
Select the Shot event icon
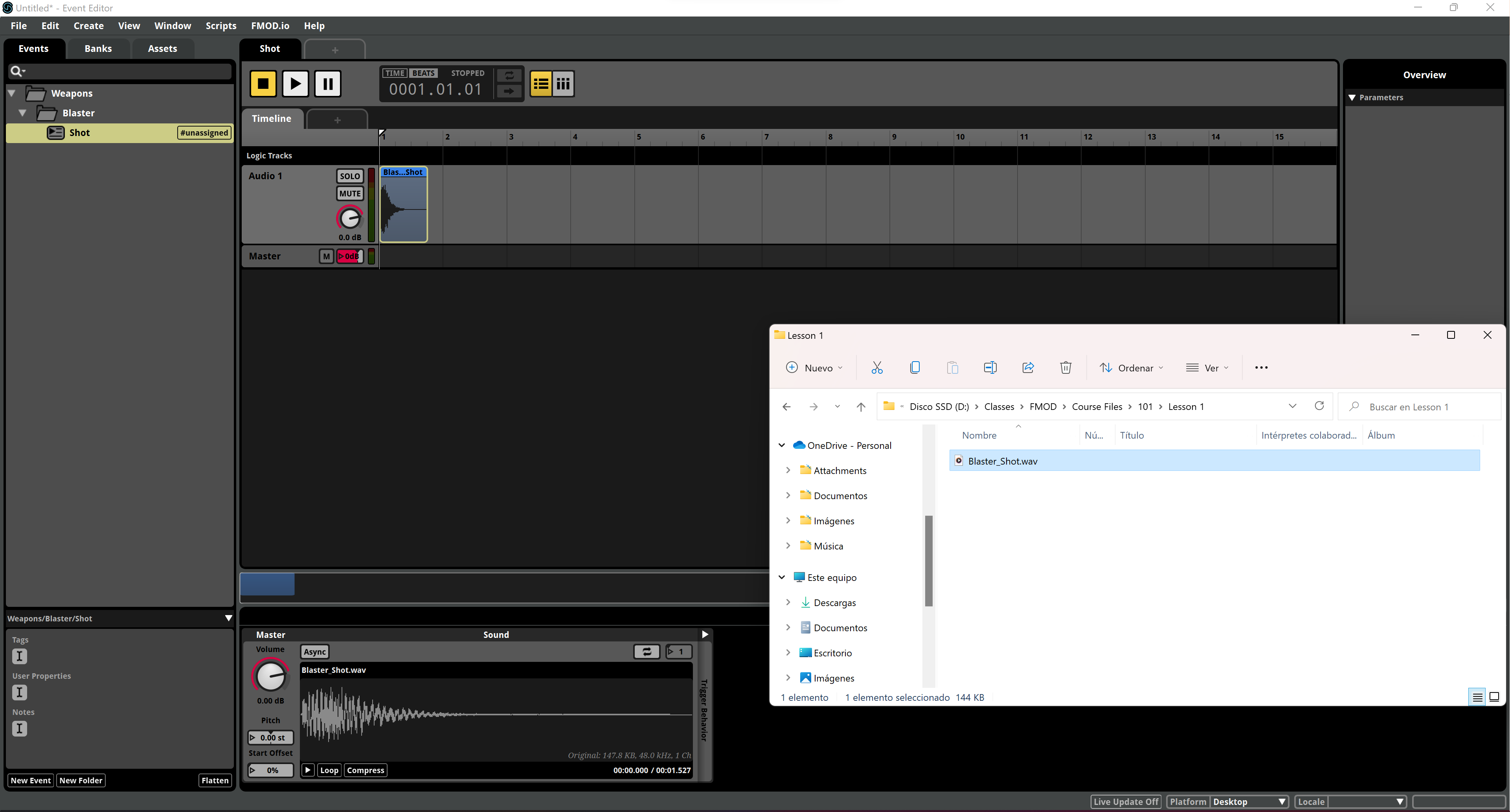[x=56, y=132]
